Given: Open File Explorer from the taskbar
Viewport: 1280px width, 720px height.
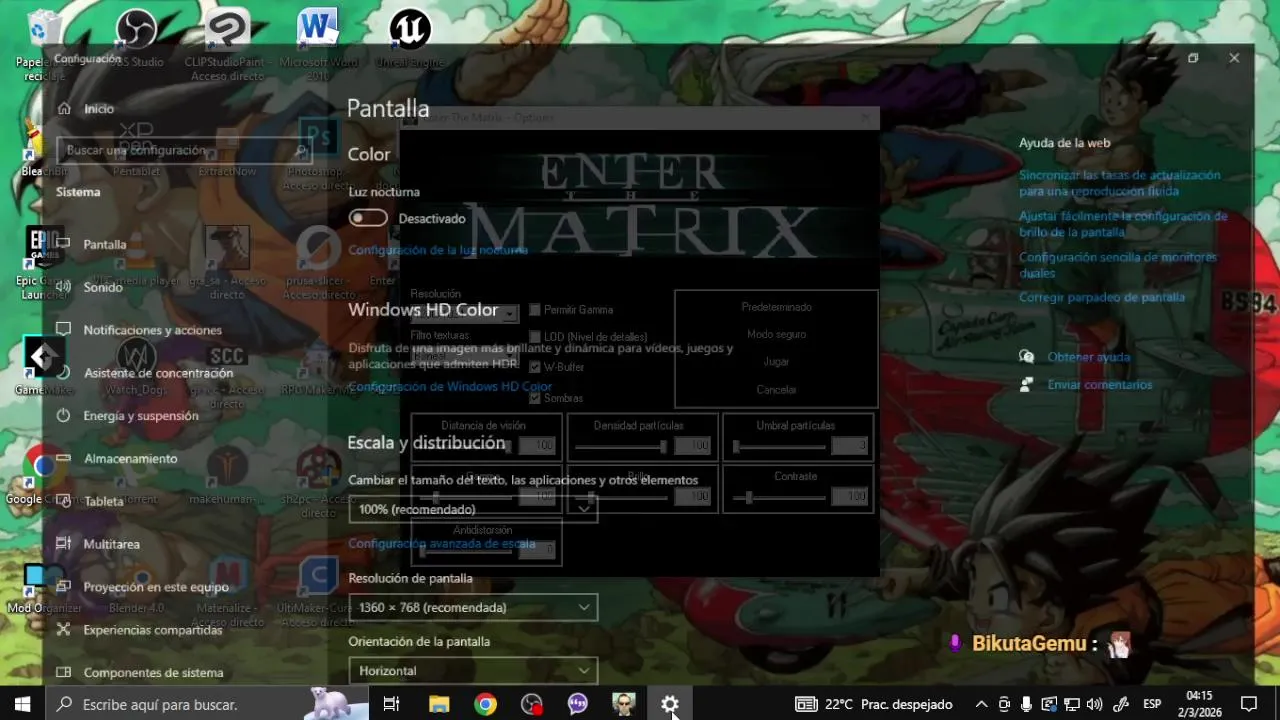Looking at the screenshot, I should 439,704.
